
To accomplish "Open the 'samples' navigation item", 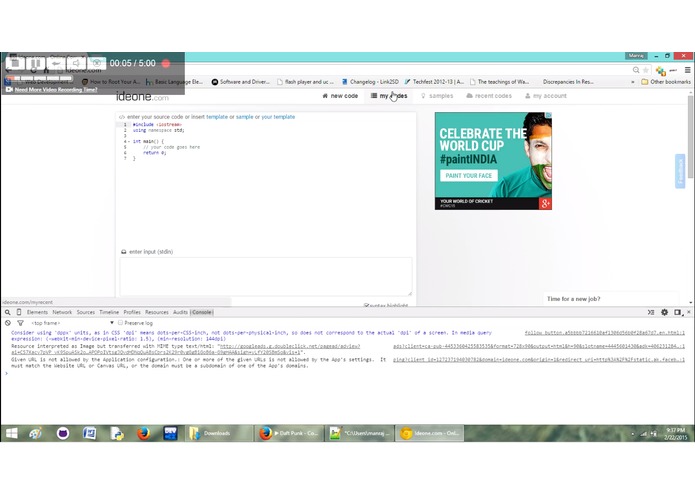I will [437, 96].
